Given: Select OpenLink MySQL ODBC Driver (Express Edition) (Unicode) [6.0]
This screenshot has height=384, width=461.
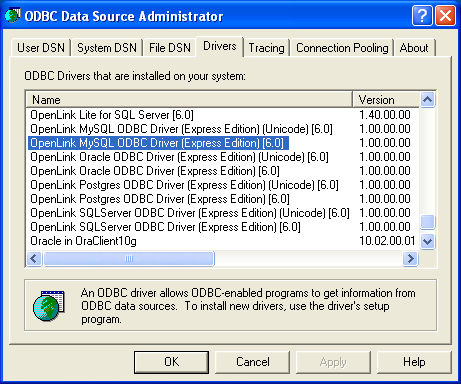Looking at the screenshot, I should [x=181, y=129].
